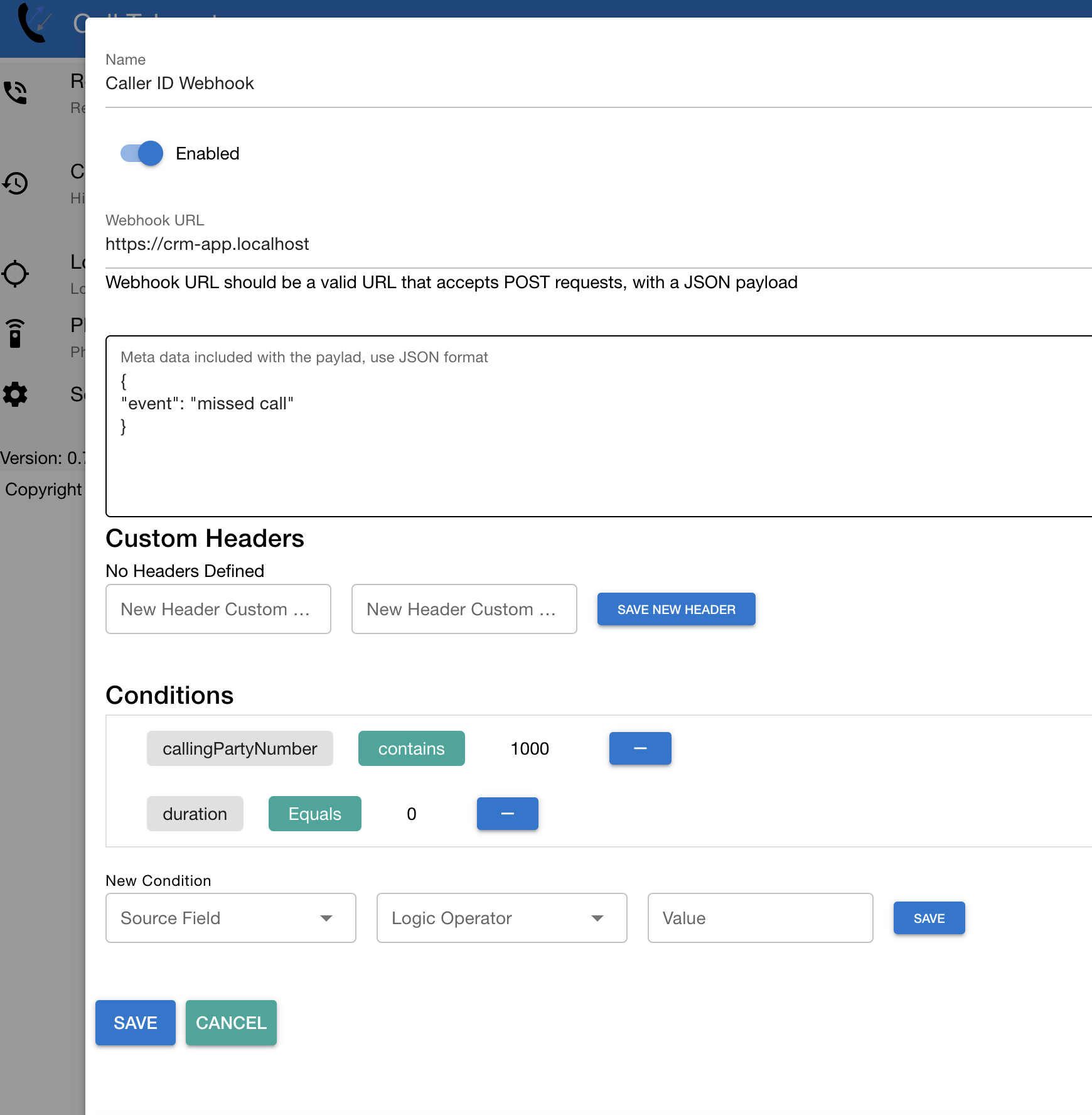Screen dimensions: 1092x1115
Task: Save the Caller ID Webhook
Action: click(135, 1023)
